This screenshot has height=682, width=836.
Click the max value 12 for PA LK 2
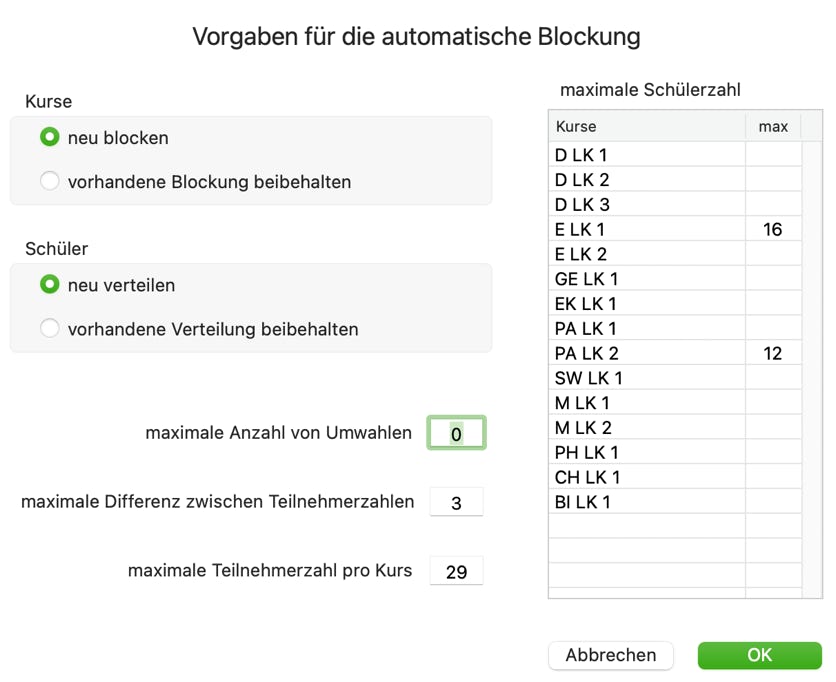773,353
